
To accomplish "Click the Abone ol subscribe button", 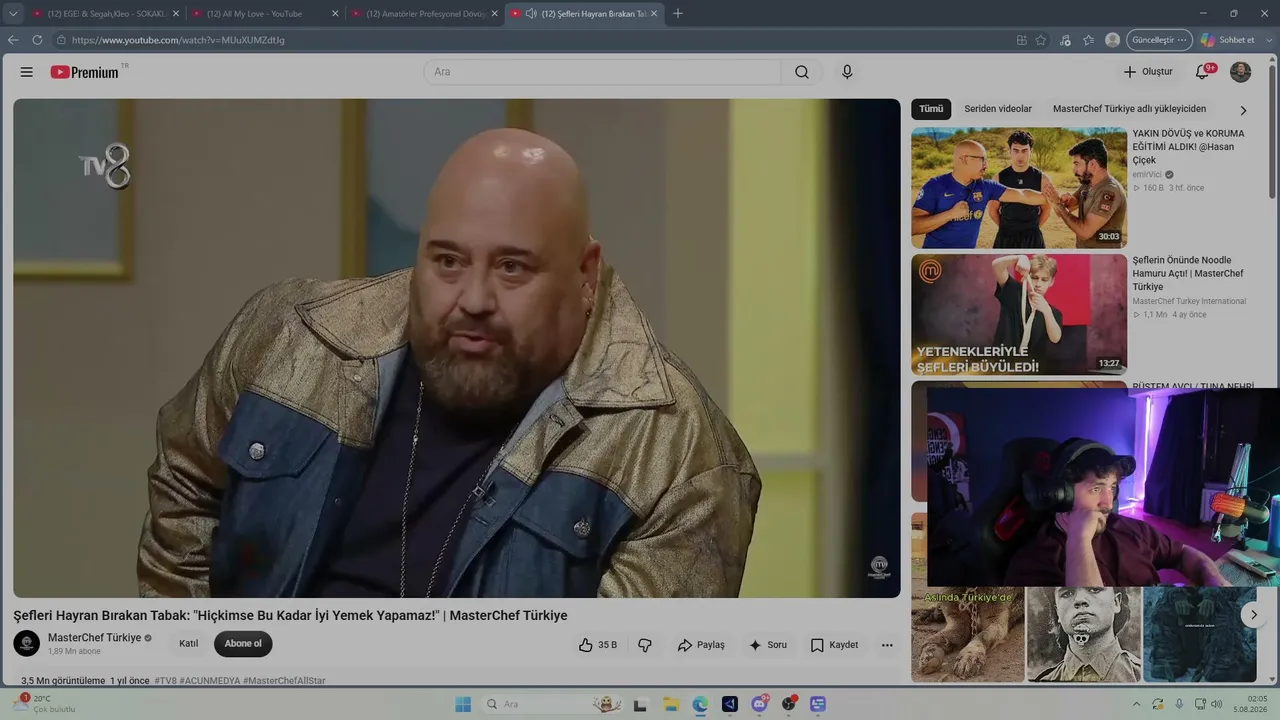I will point(243,644).
